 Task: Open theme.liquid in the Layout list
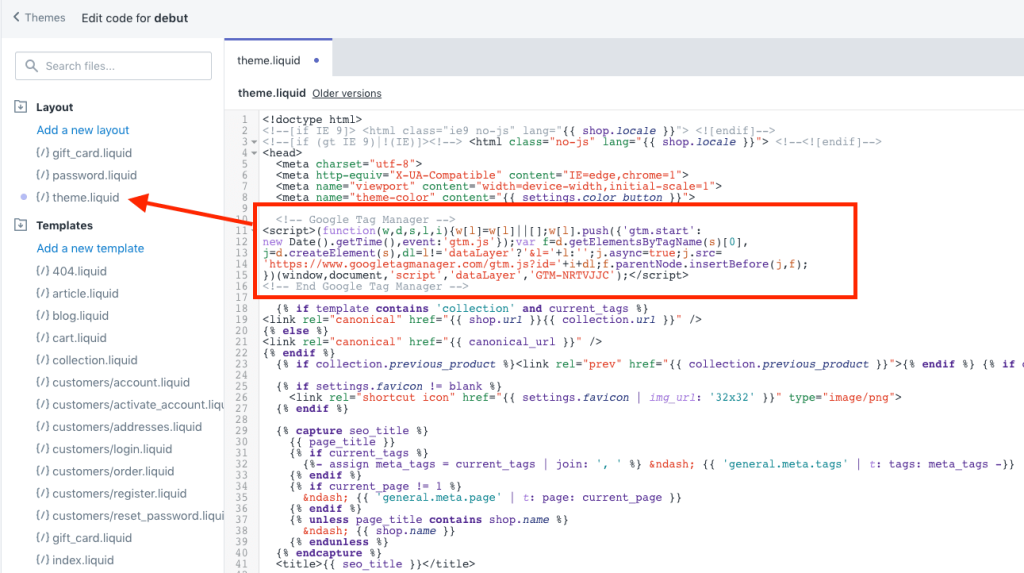coord(85,198)
